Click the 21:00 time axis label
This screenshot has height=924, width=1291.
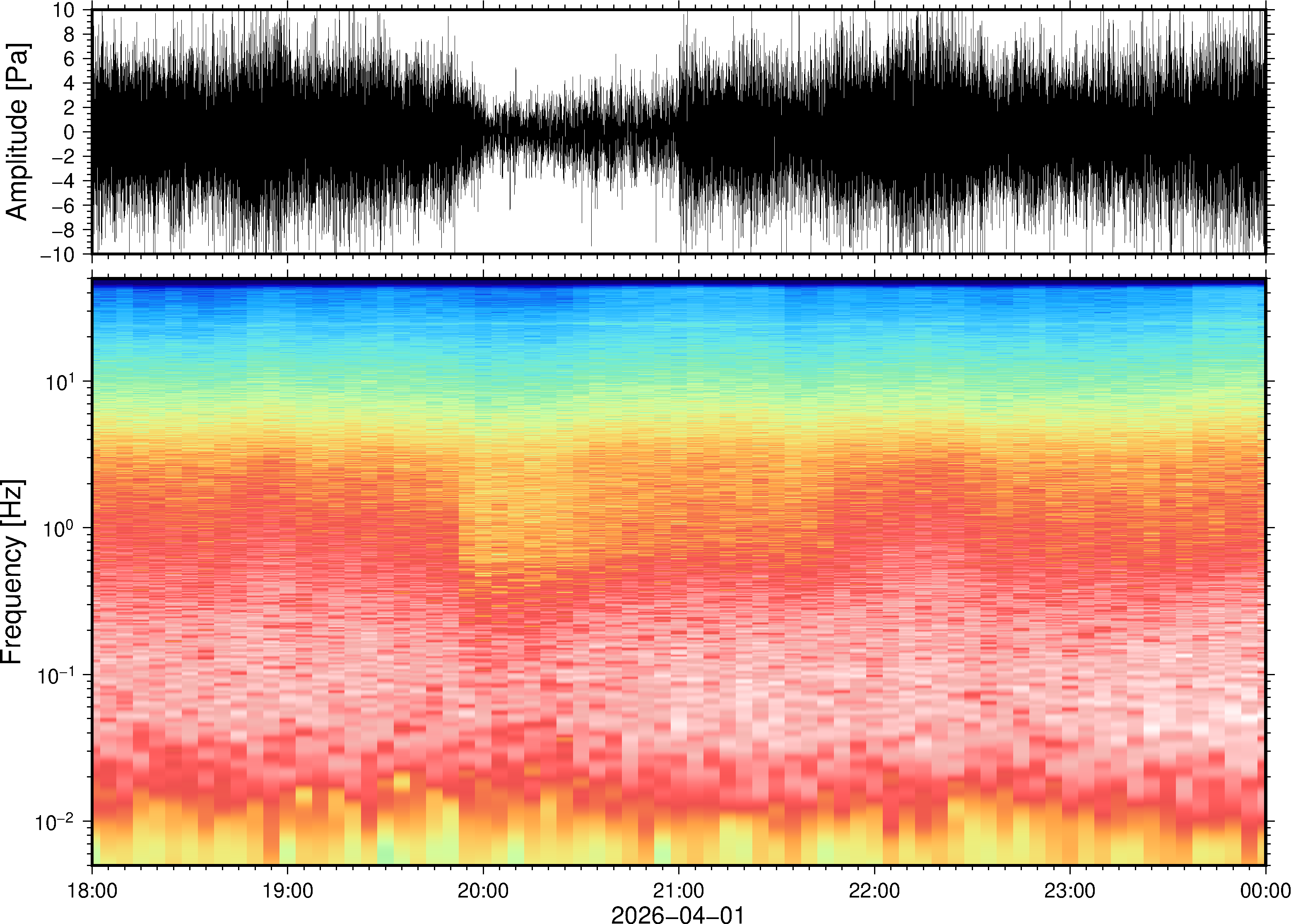(678, 890)
